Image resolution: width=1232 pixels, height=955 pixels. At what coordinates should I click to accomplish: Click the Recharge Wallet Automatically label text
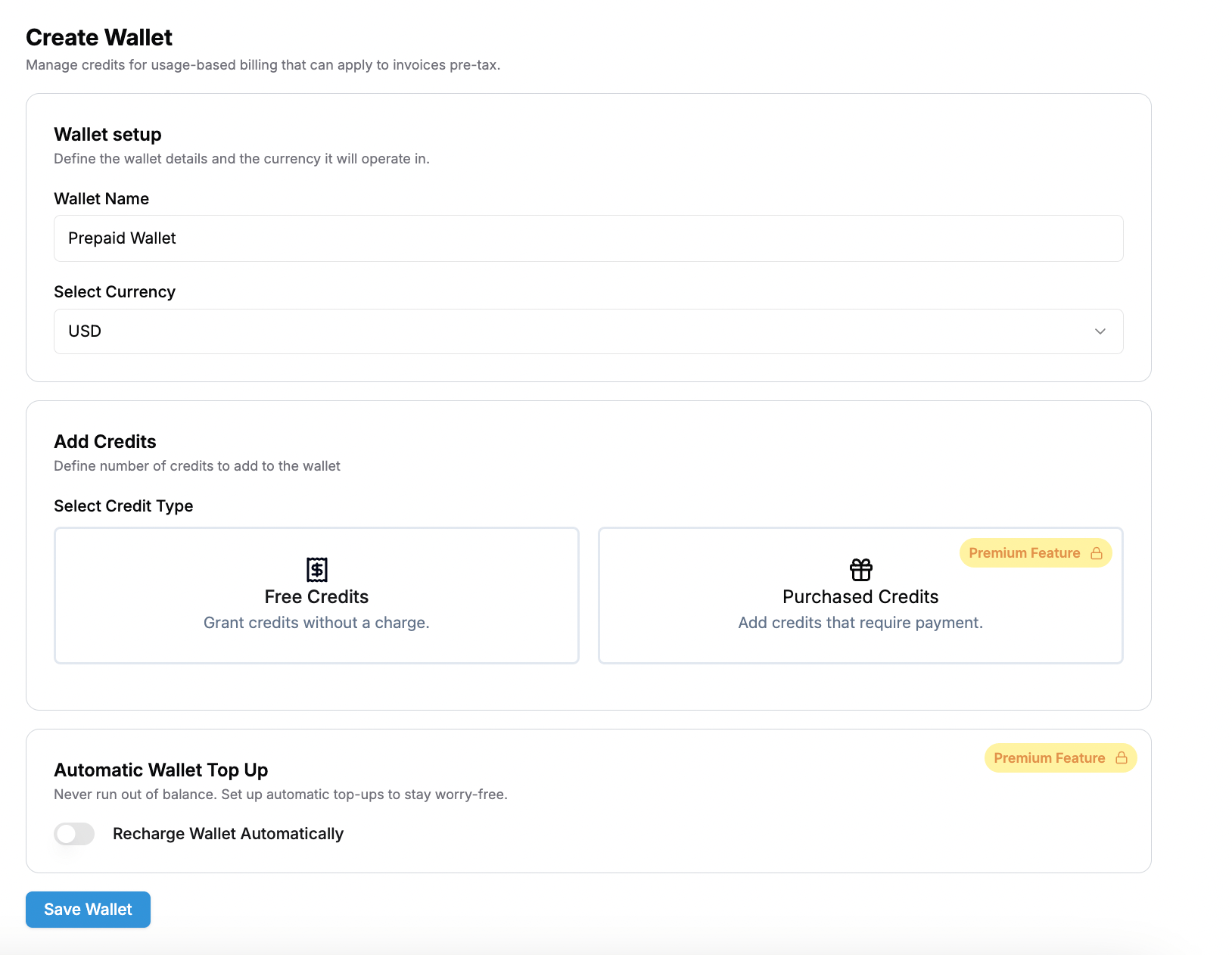pyautogui.click(x=228, y=834)
